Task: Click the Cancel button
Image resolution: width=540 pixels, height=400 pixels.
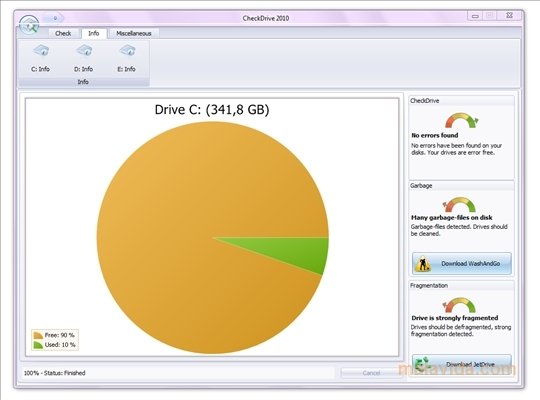Action: click(371, 373)
